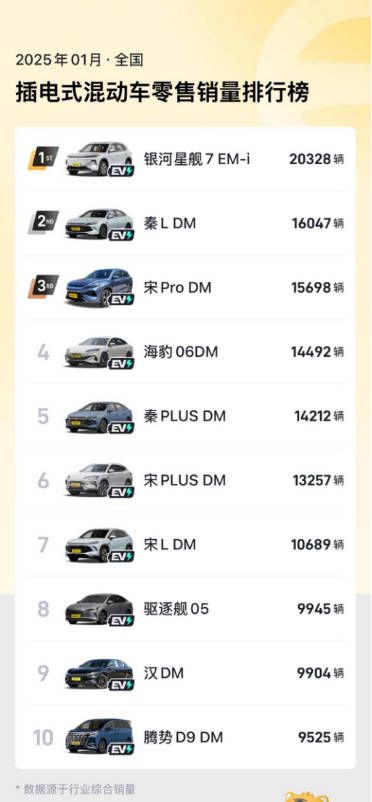Click the 2nd place rank badge
The width and height of the screenshot is (372, 802).
click(43, 222)
